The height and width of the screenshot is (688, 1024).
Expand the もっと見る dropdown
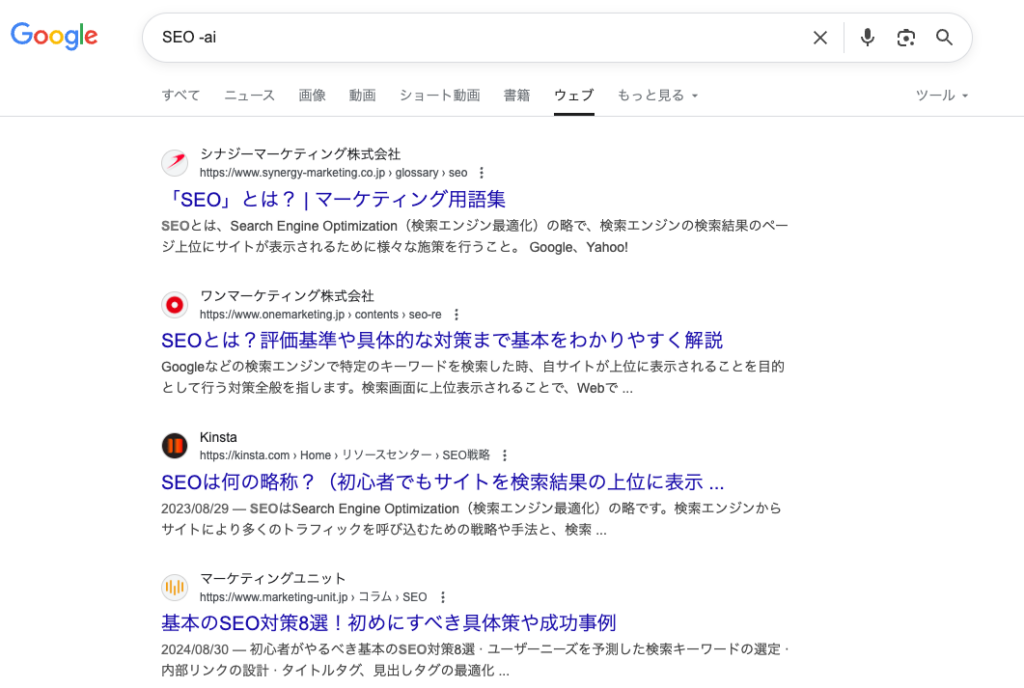point(658,95)
